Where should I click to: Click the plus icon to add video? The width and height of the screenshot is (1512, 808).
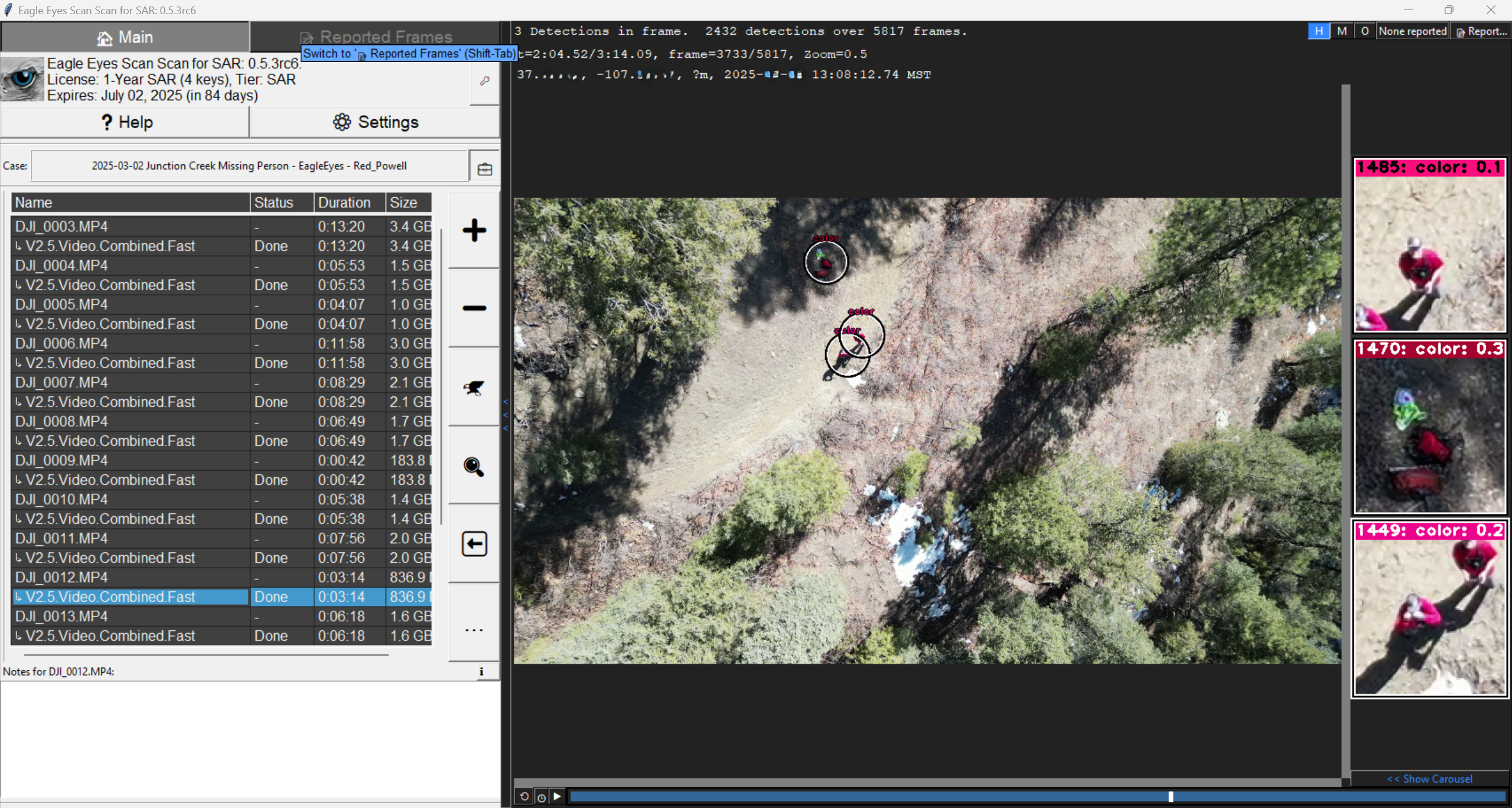coord(474,230)
